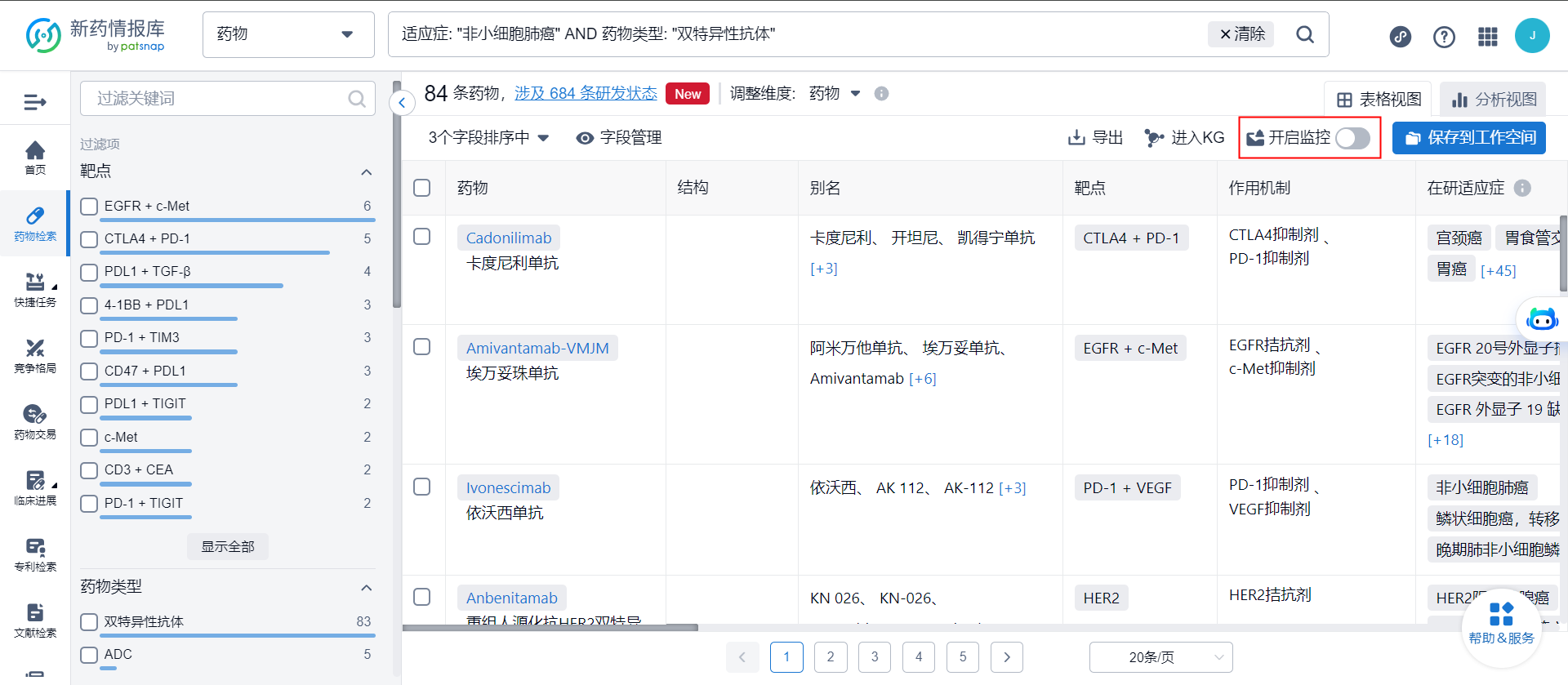This screenshot has width=1568, height=685.
Task: Open the user avatar menu
Action: point(1532,36)
